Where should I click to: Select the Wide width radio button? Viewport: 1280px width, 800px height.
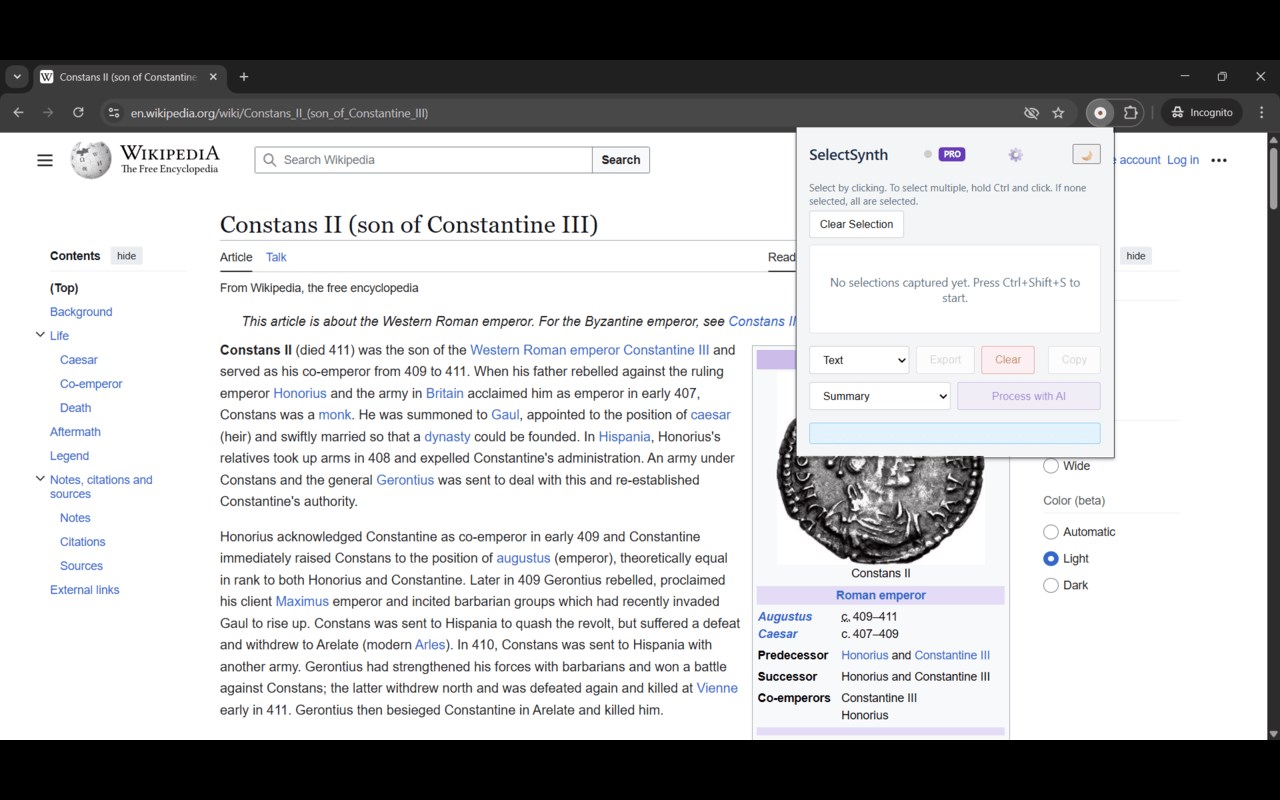[1051, 466]
